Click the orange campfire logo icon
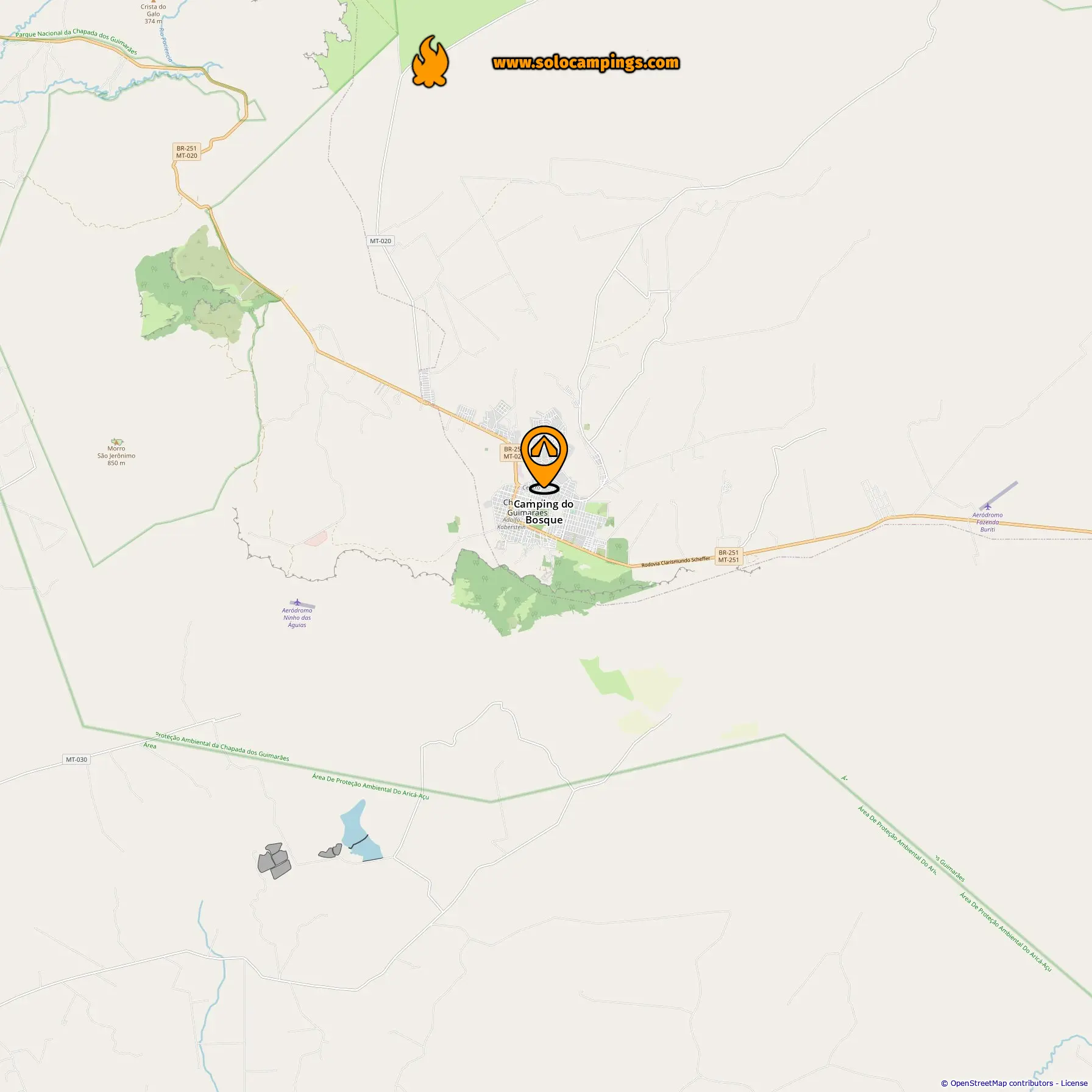The image size is (1092, 1092). point(430,61)
